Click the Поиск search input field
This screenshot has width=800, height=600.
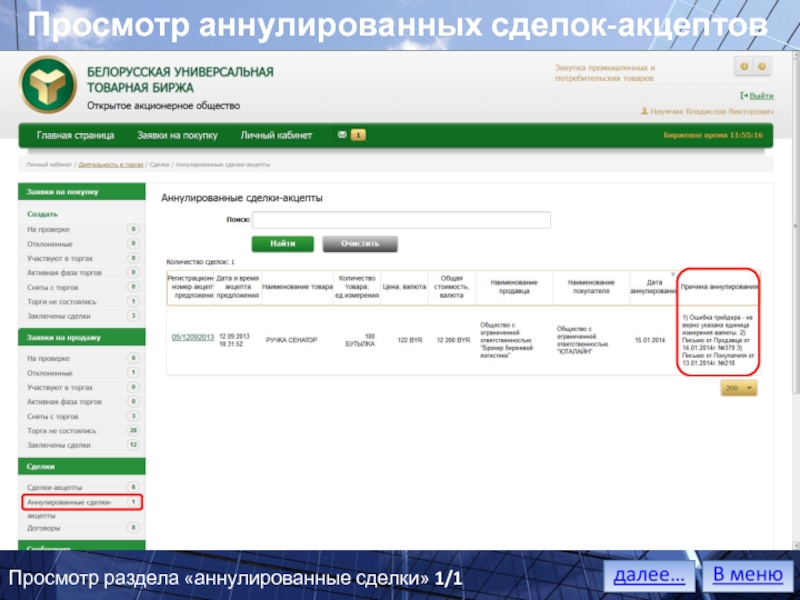point(401,220)
